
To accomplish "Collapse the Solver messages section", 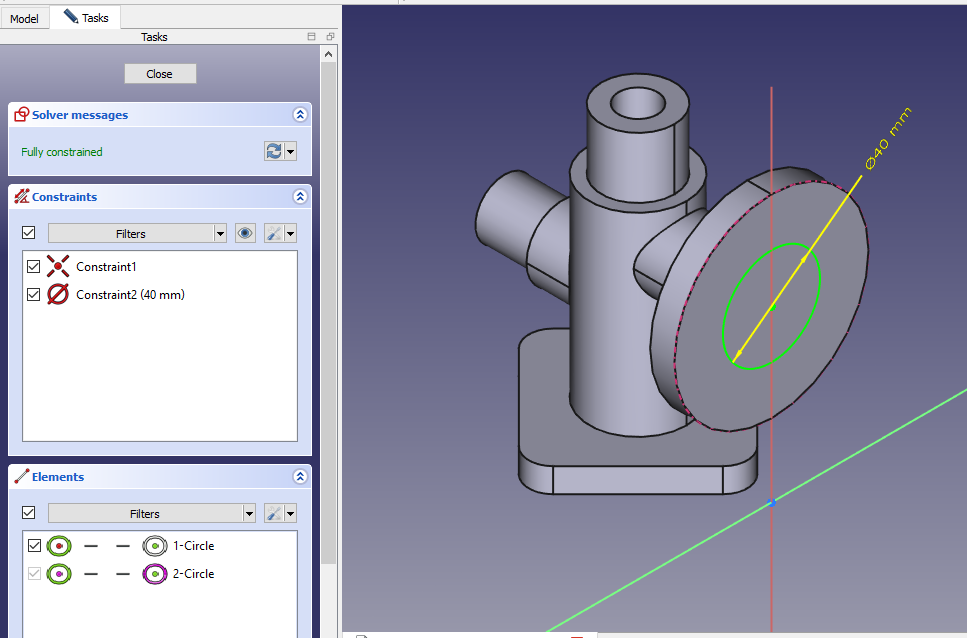I will pos(299,115).
